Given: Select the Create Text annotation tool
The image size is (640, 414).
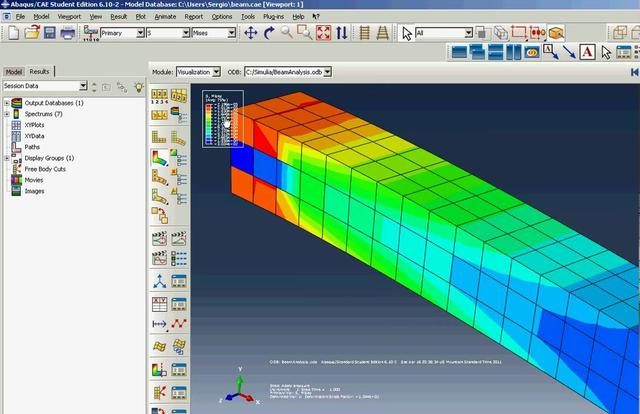Looking at the screenshot, I should pos(587,52).
